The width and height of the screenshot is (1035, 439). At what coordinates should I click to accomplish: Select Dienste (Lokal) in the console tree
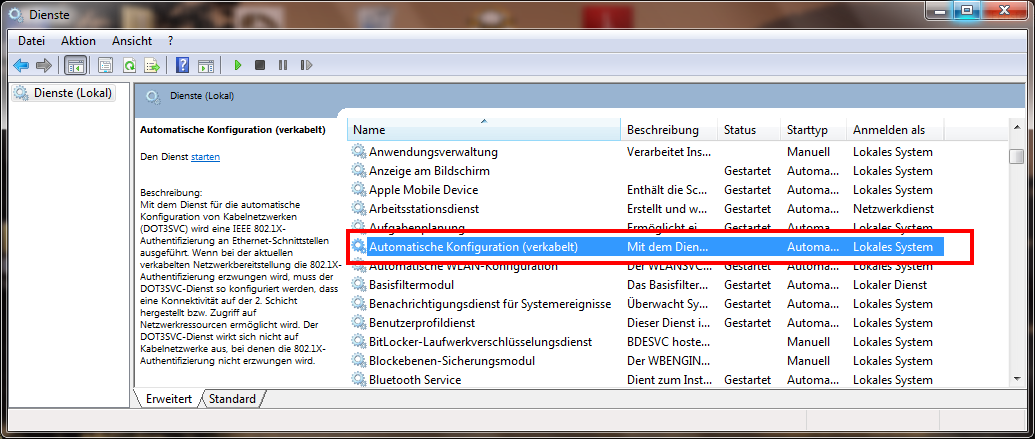tap(64, 93)
